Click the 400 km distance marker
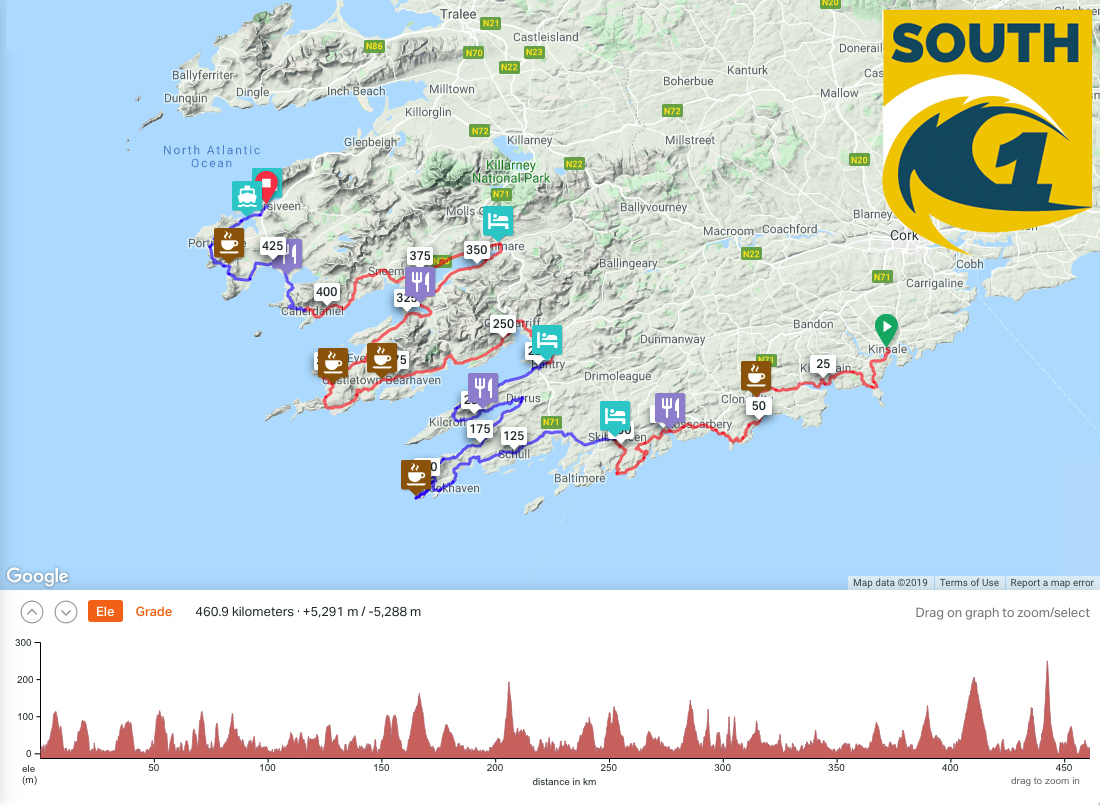Viewport: 1100px width, 805px height. click(326, 293)
